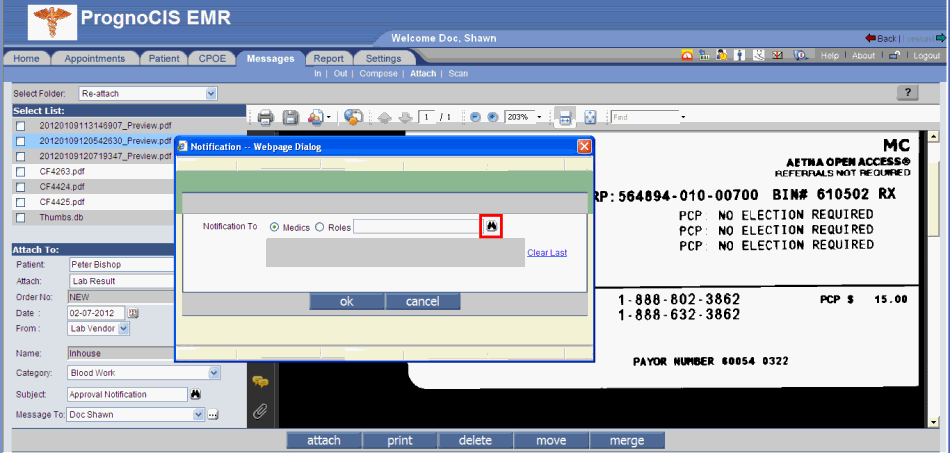
Task: Click the person with clock icon
Action: 722,55
